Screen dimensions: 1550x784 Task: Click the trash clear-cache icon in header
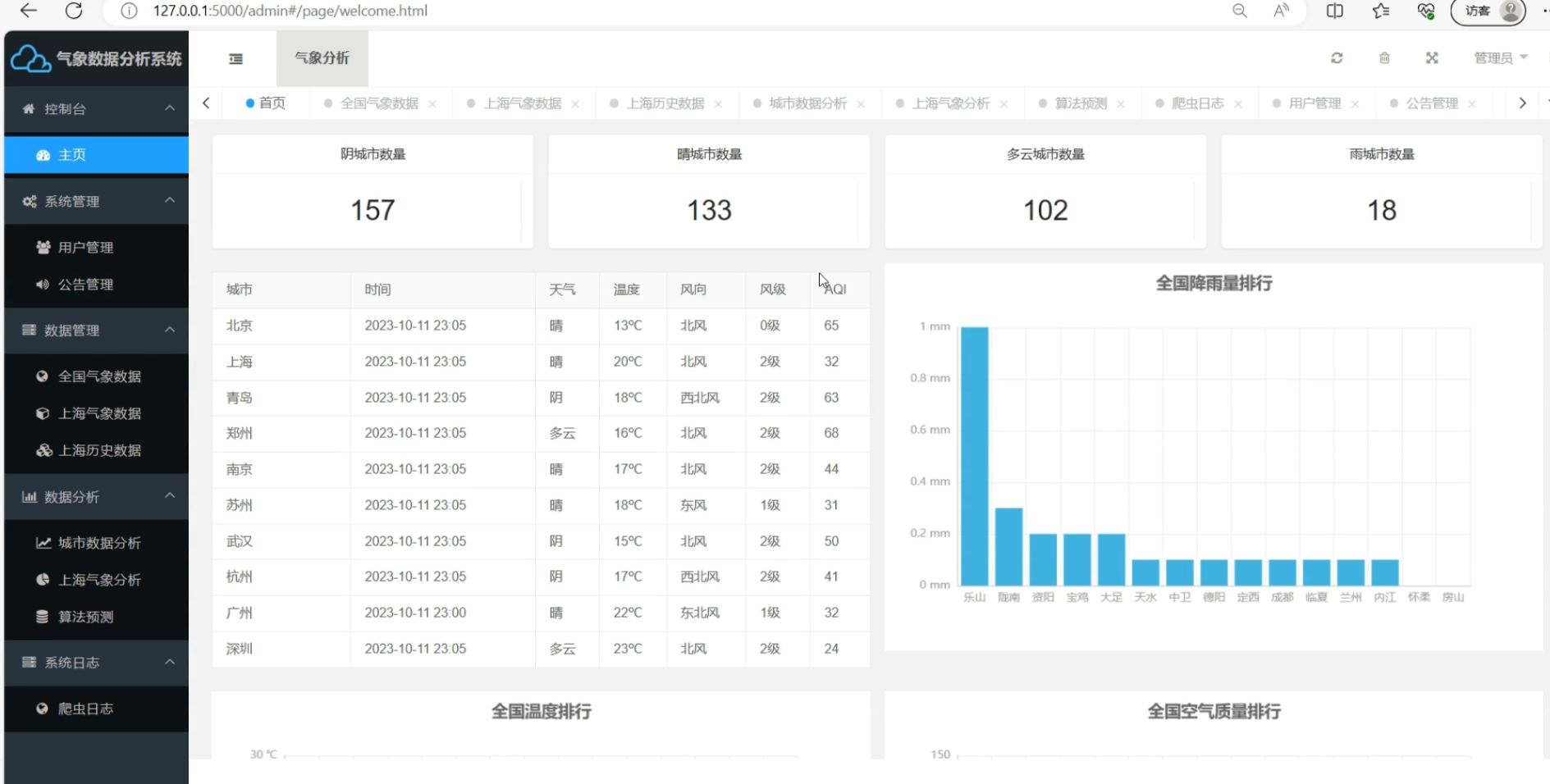click(x=1384, y=58)
